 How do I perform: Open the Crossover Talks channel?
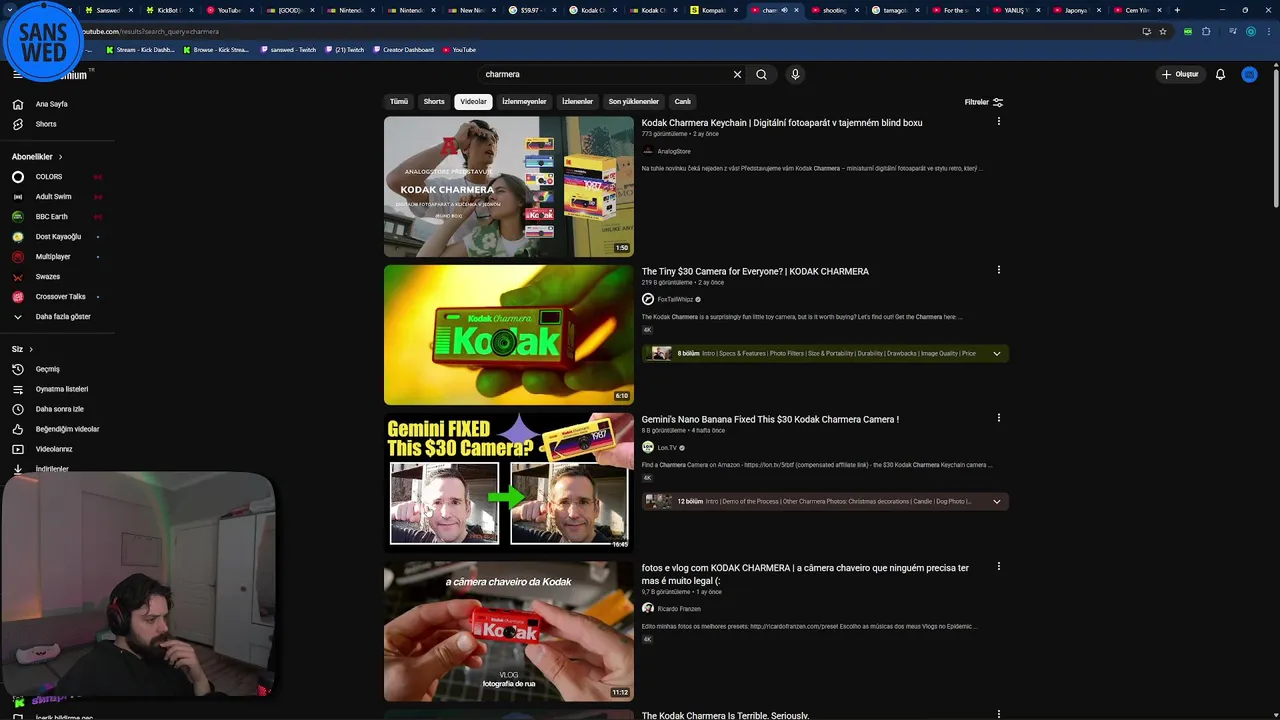pyautogui.click(x=61, y=297)
